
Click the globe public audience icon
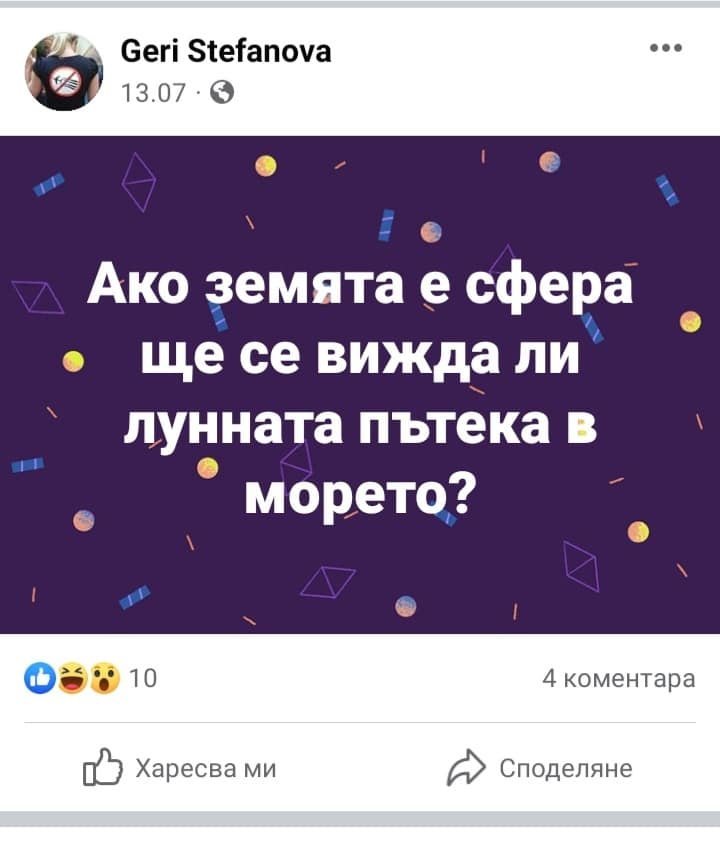(x=222, y=93)
